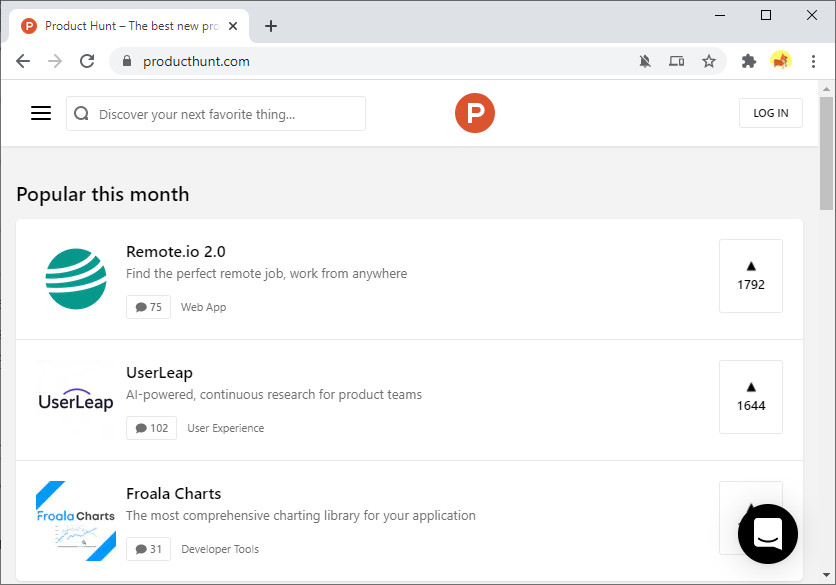Bookmark this page with the star icon

(709, 61)
